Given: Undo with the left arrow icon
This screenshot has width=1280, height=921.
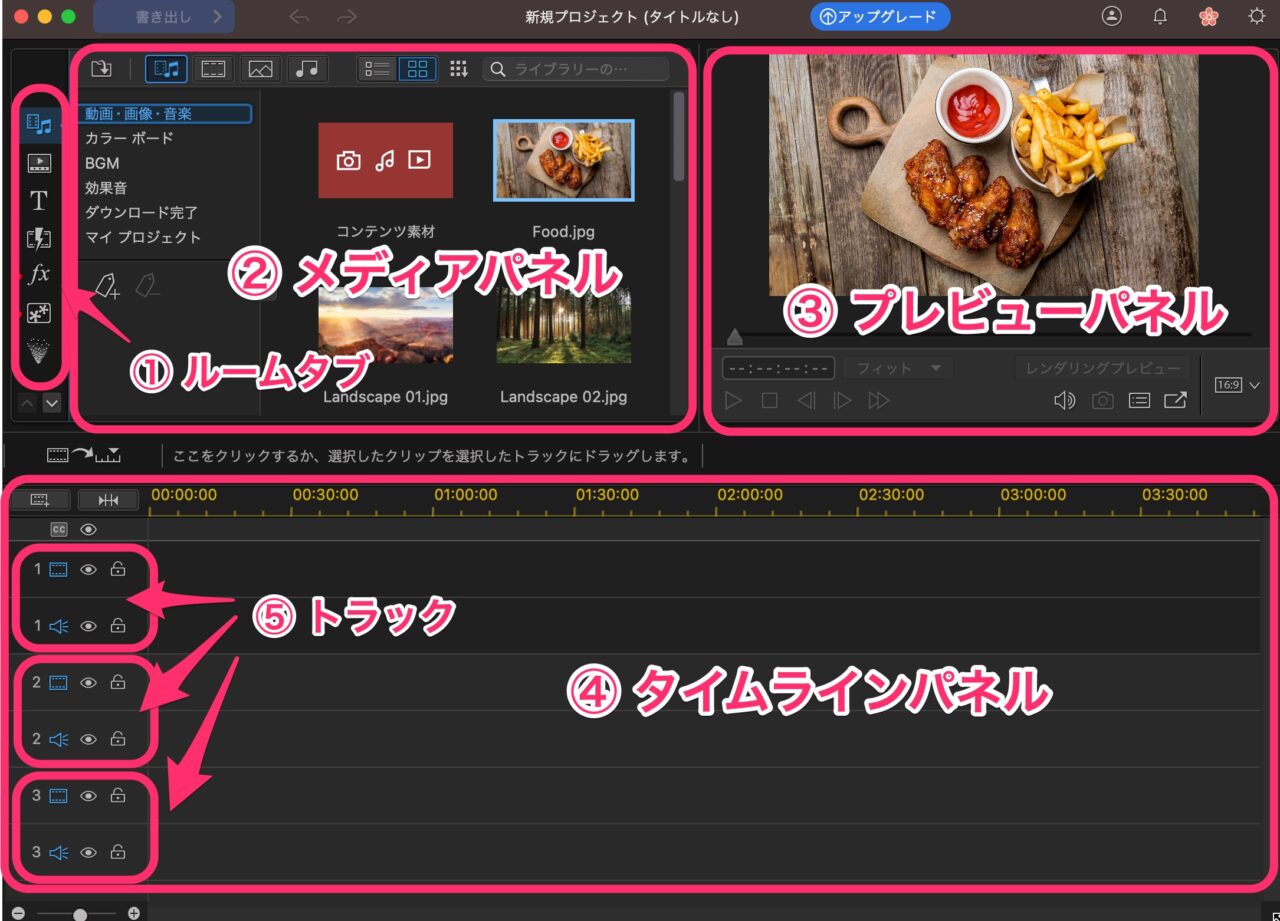Looking at the screenshot, I should pos(298,17).
